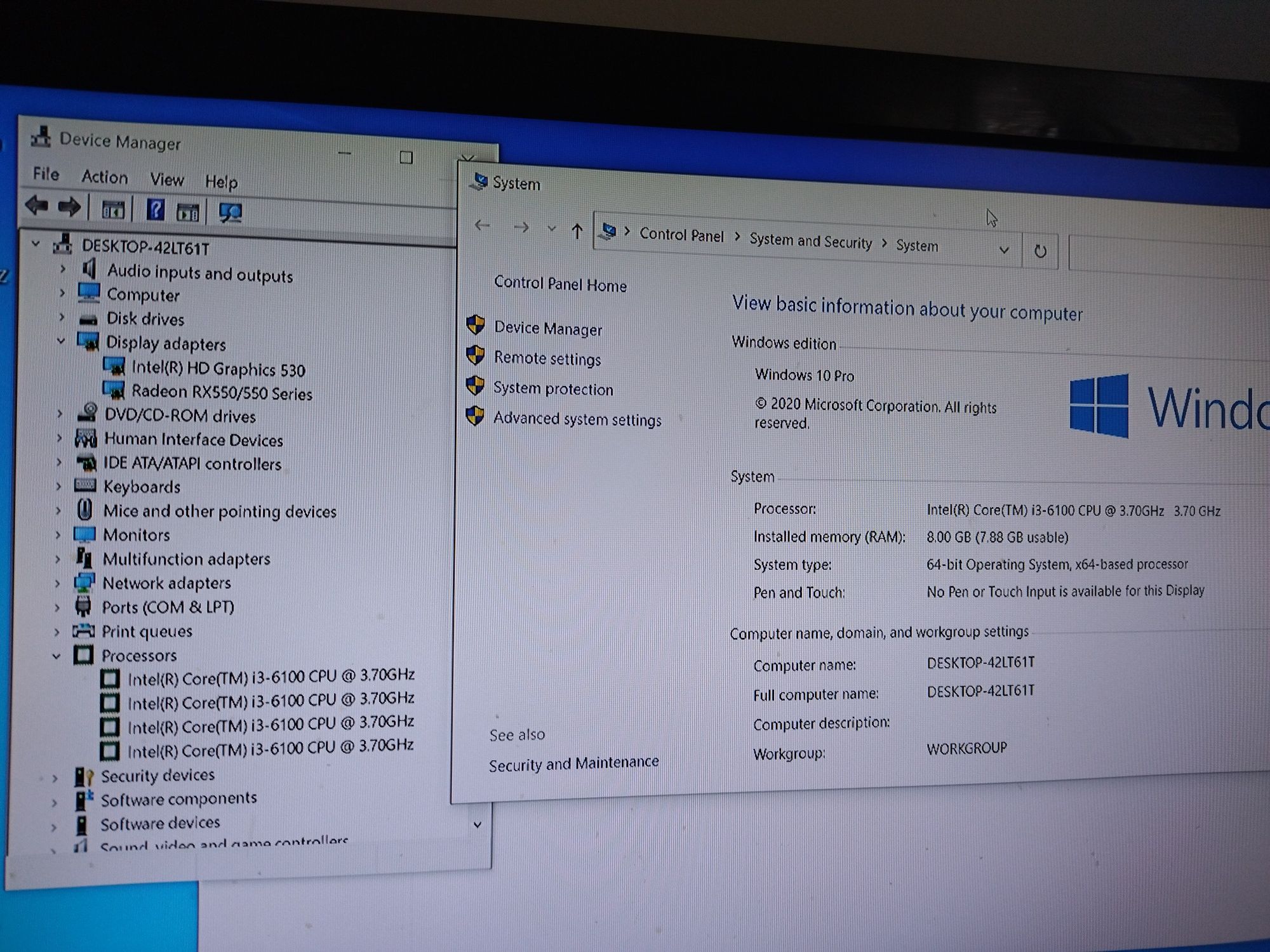Open Remote settings link

click(x=547, y=359)
